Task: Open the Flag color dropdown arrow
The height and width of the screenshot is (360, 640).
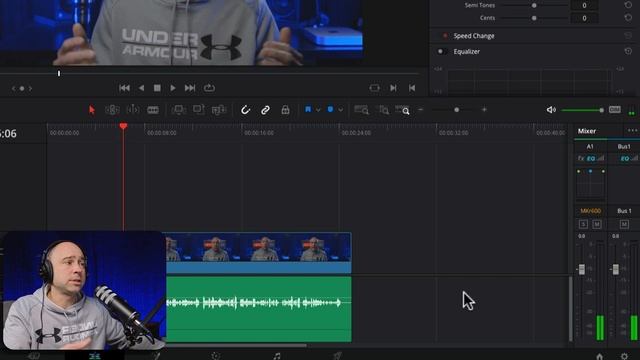Action: [318, 110]
